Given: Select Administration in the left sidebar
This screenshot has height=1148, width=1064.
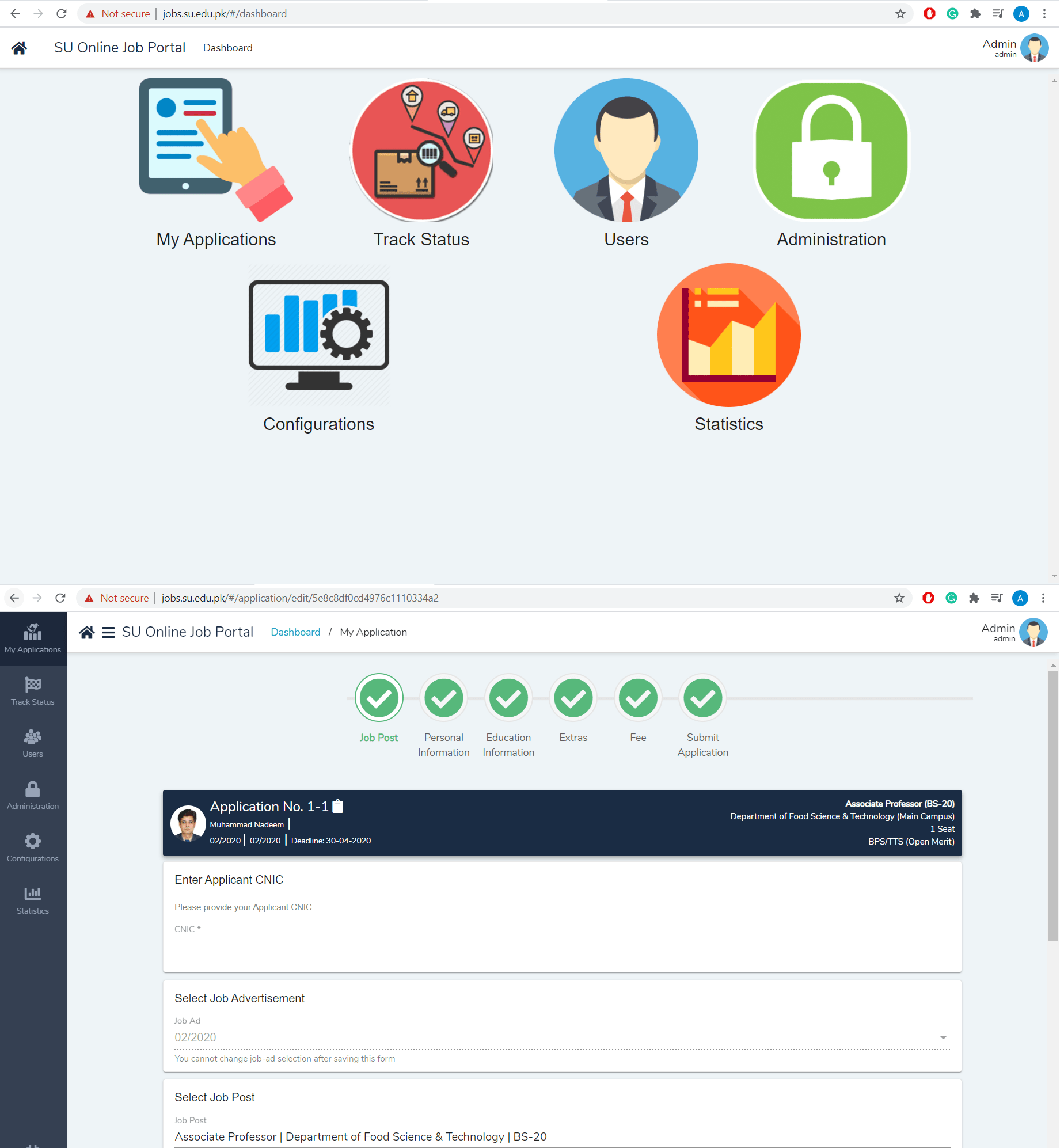Looking at the screenshot, I should pos(33,795).
